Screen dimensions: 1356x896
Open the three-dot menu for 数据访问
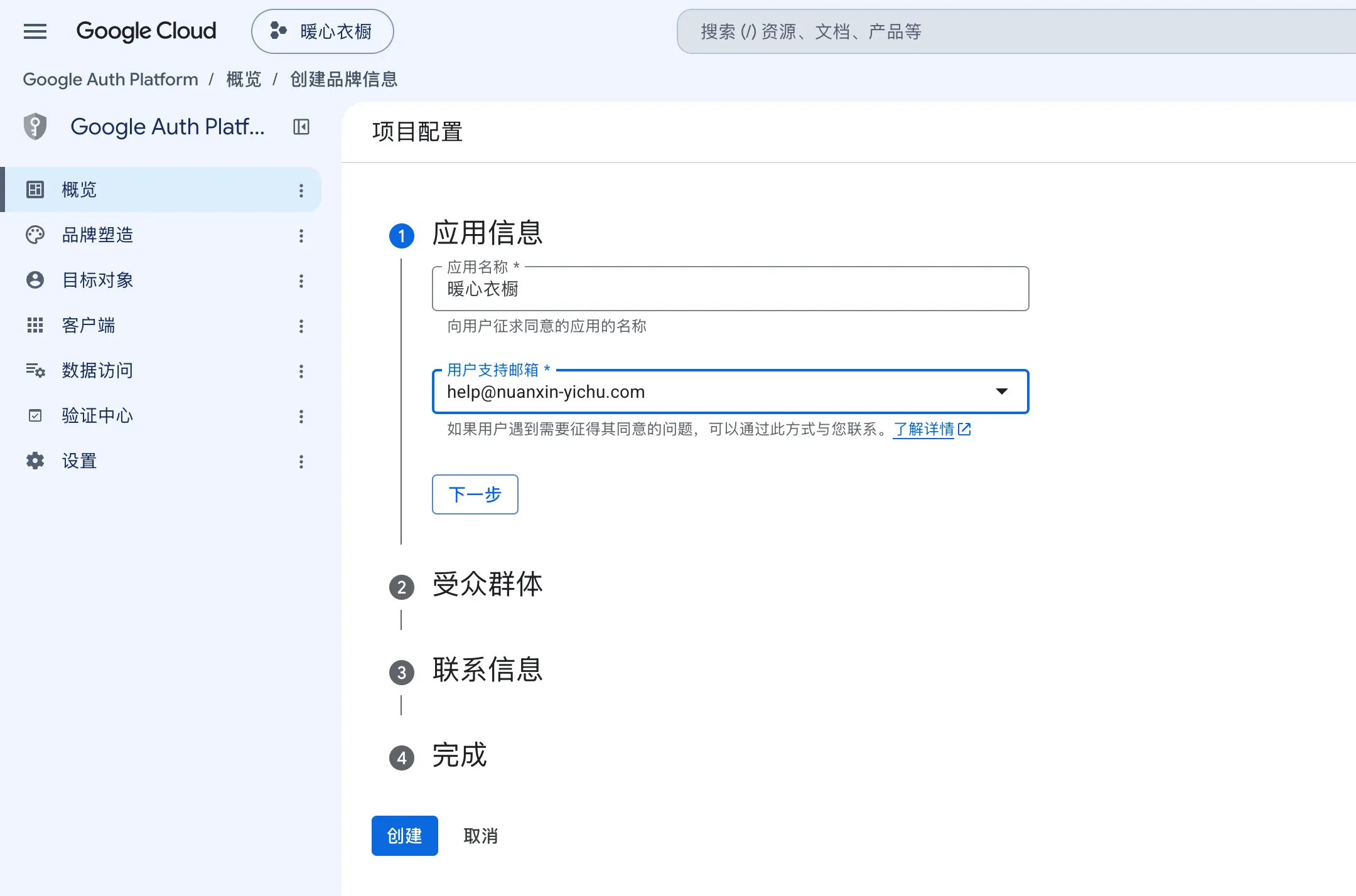tap(301, 371)
